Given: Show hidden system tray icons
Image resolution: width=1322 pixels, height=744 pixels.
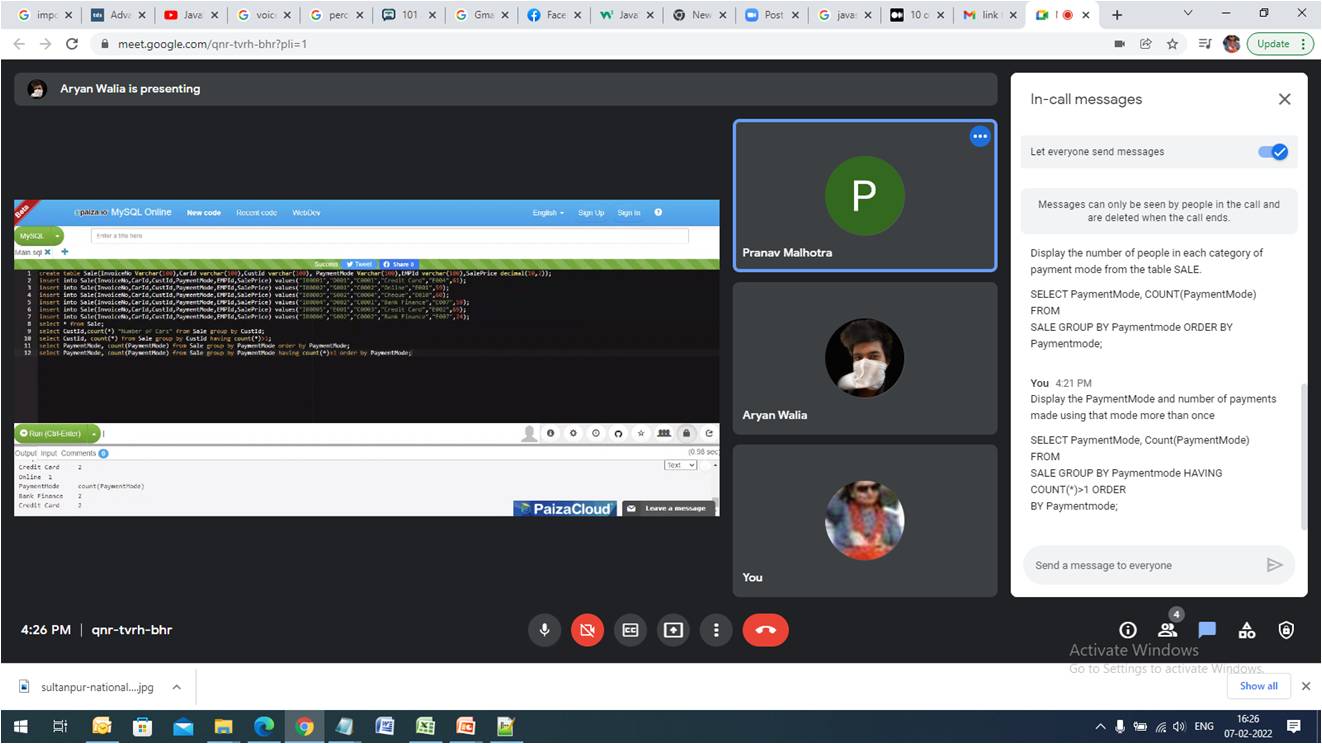Looking at the screenshot, I should tap(1101, 727).
